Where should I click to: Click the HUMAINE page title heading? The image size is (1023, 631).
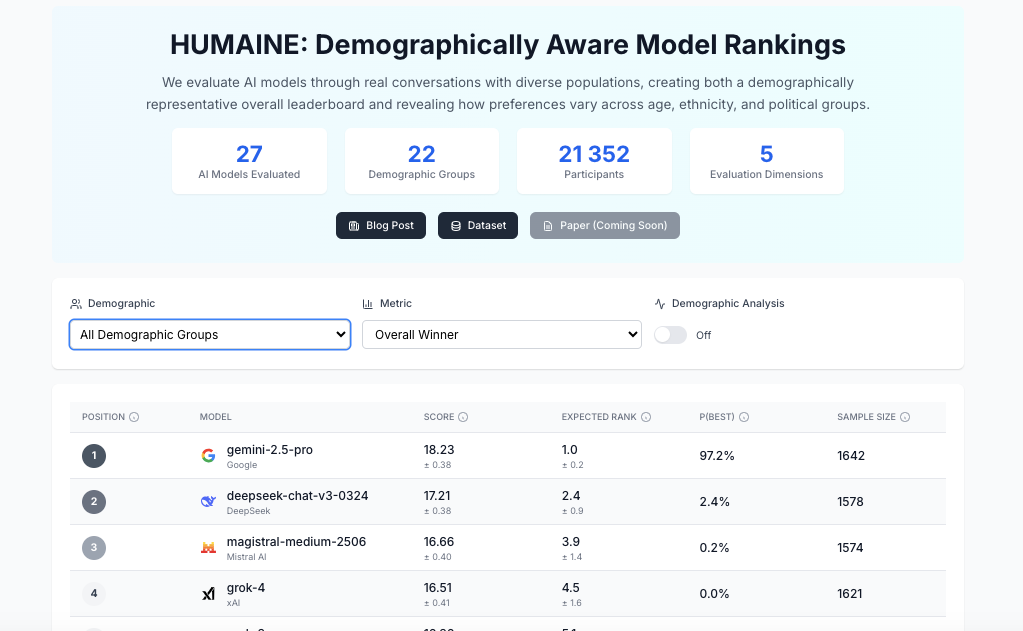(508, 44)
